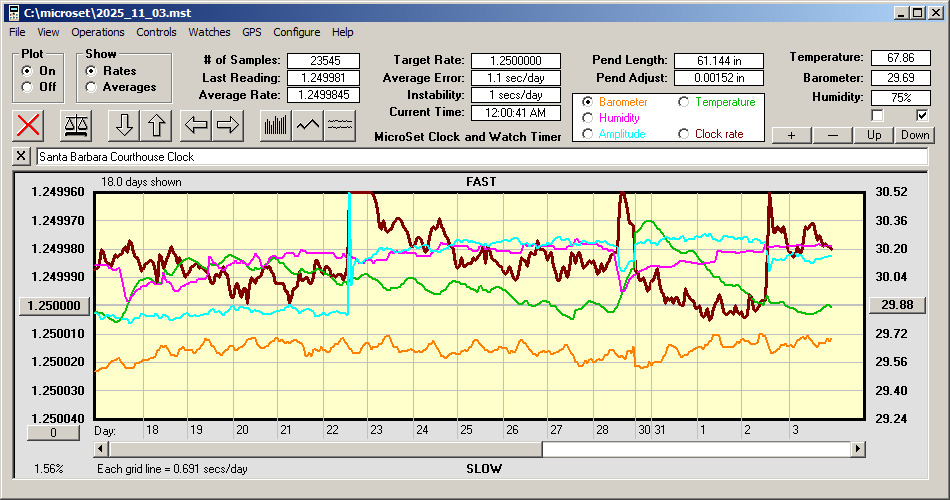Screen dimensions: 950x500
Task: Click the up arrow toolbar button
Action: (157, 125)
